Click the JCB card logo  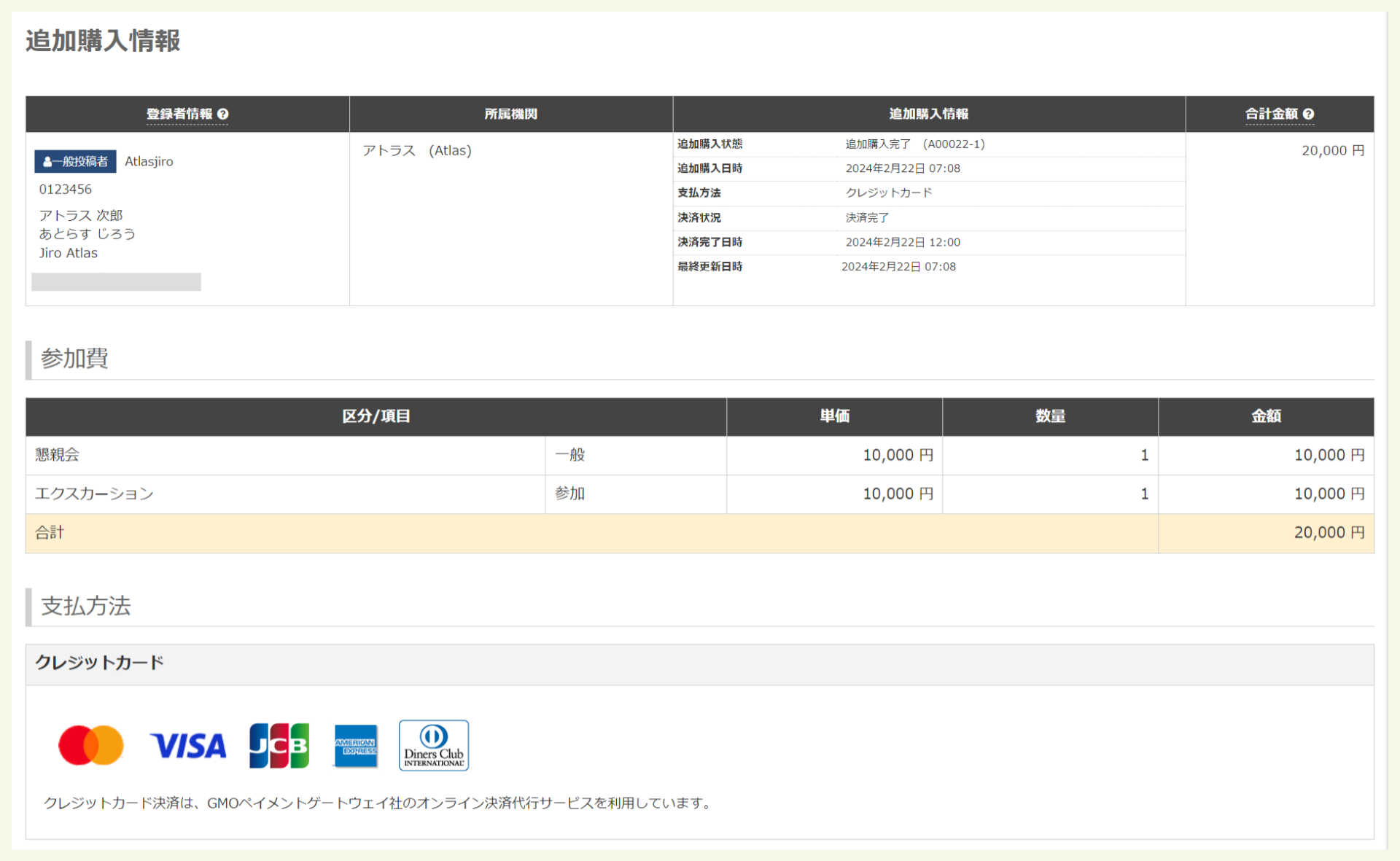279,745
